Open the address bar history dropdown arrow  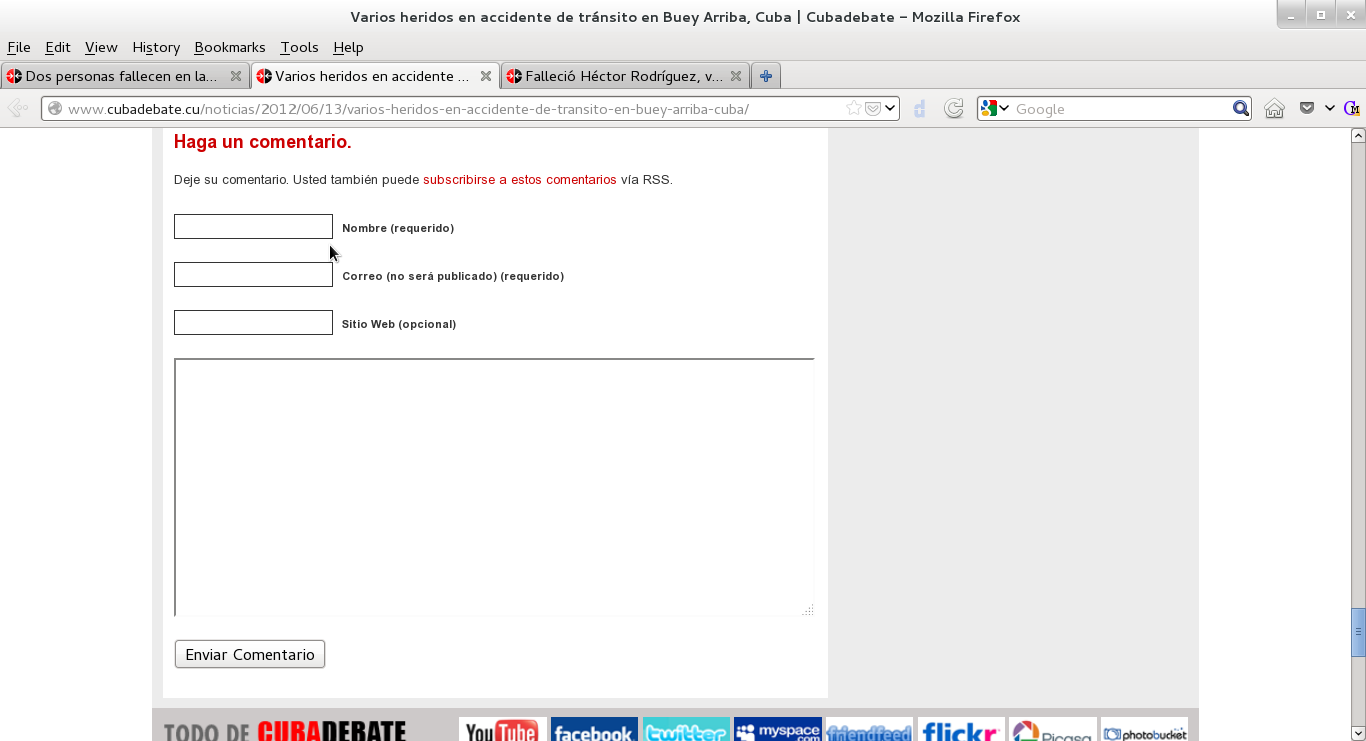click(x=890, y=108)
